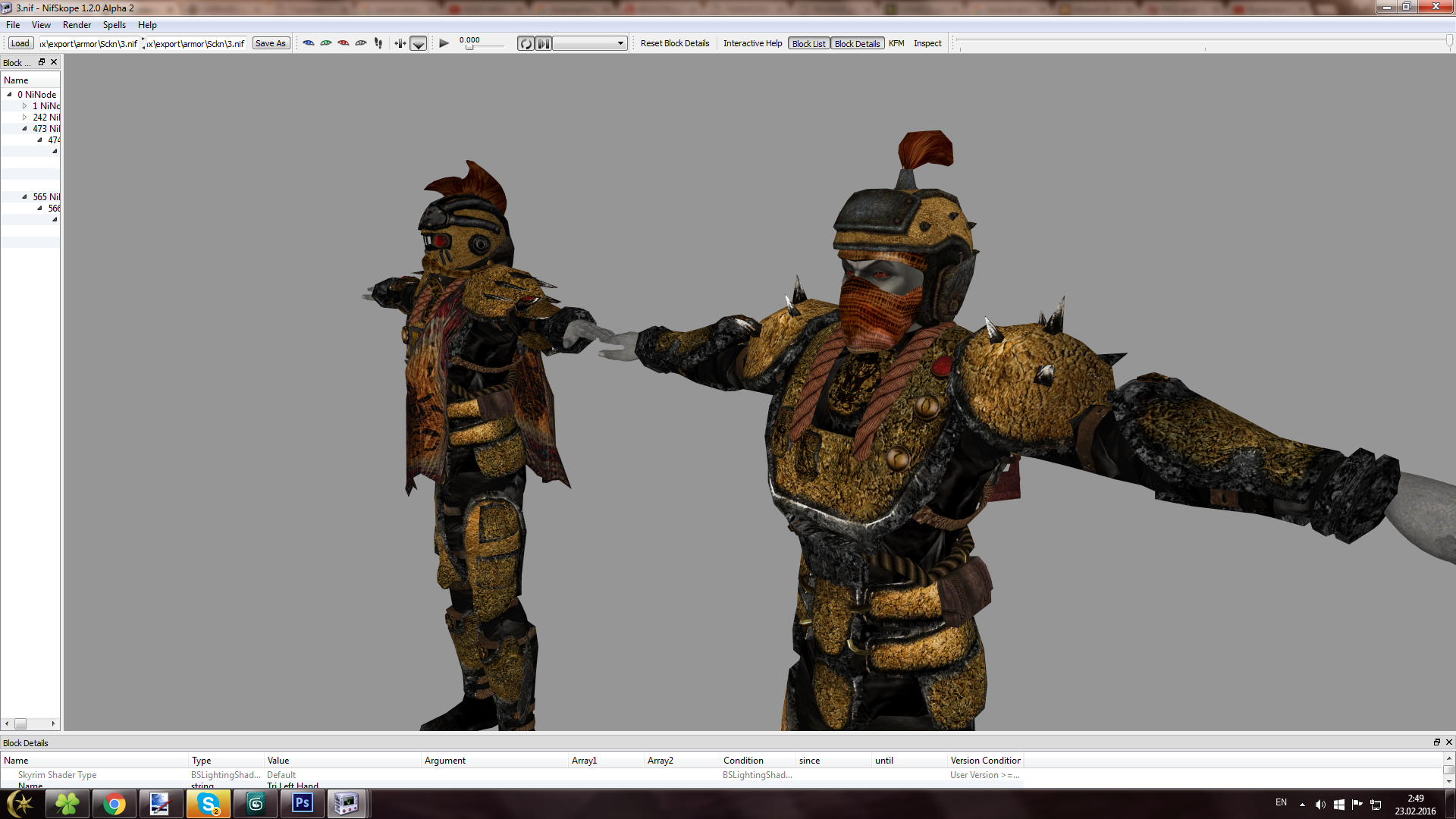This screenshot has width=1456, height=819.
Task: Toggle the down-arrow view button in toolbar
Action: [419, 43]
